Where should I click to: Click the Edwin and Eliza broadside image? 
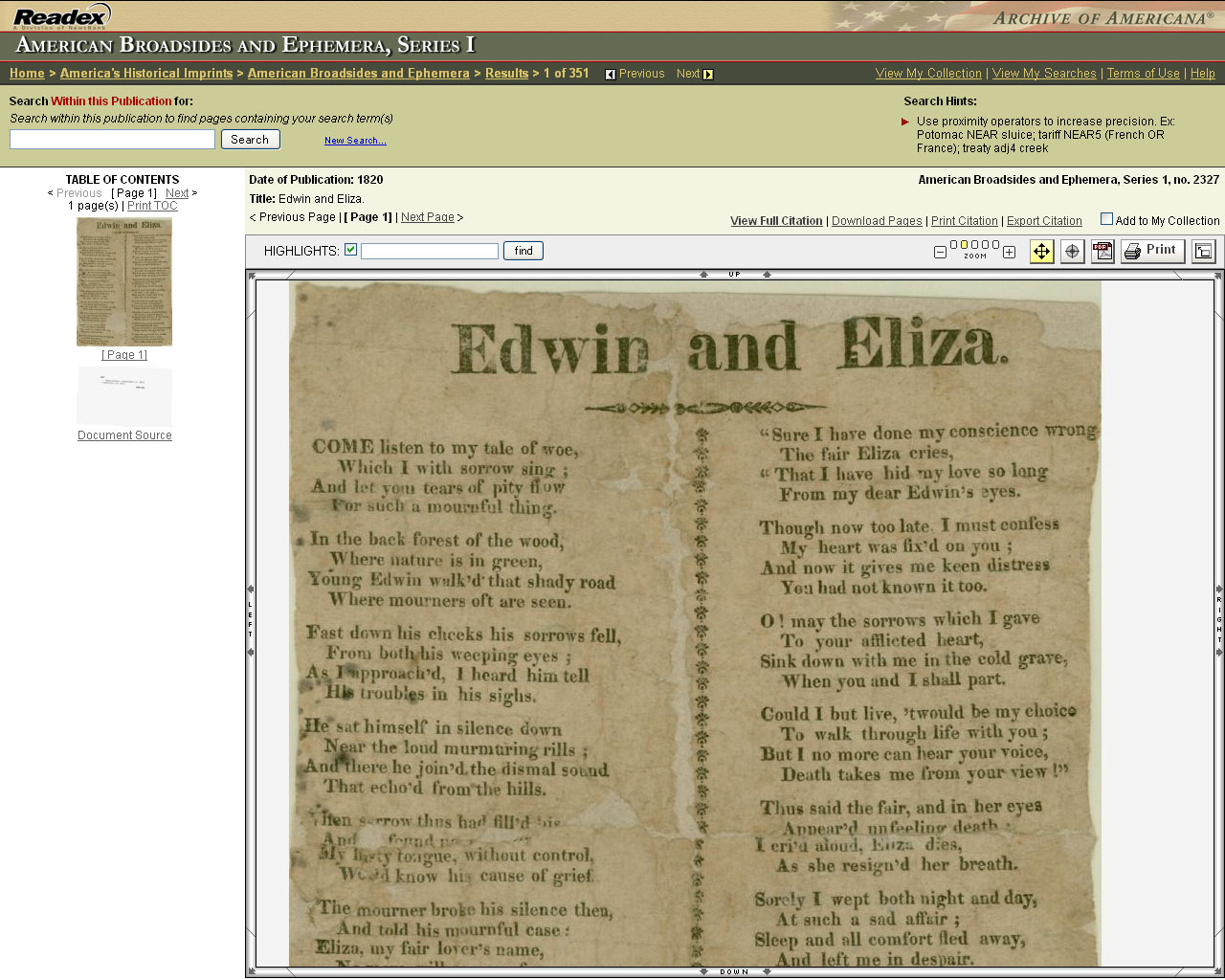tap(695, 623)
